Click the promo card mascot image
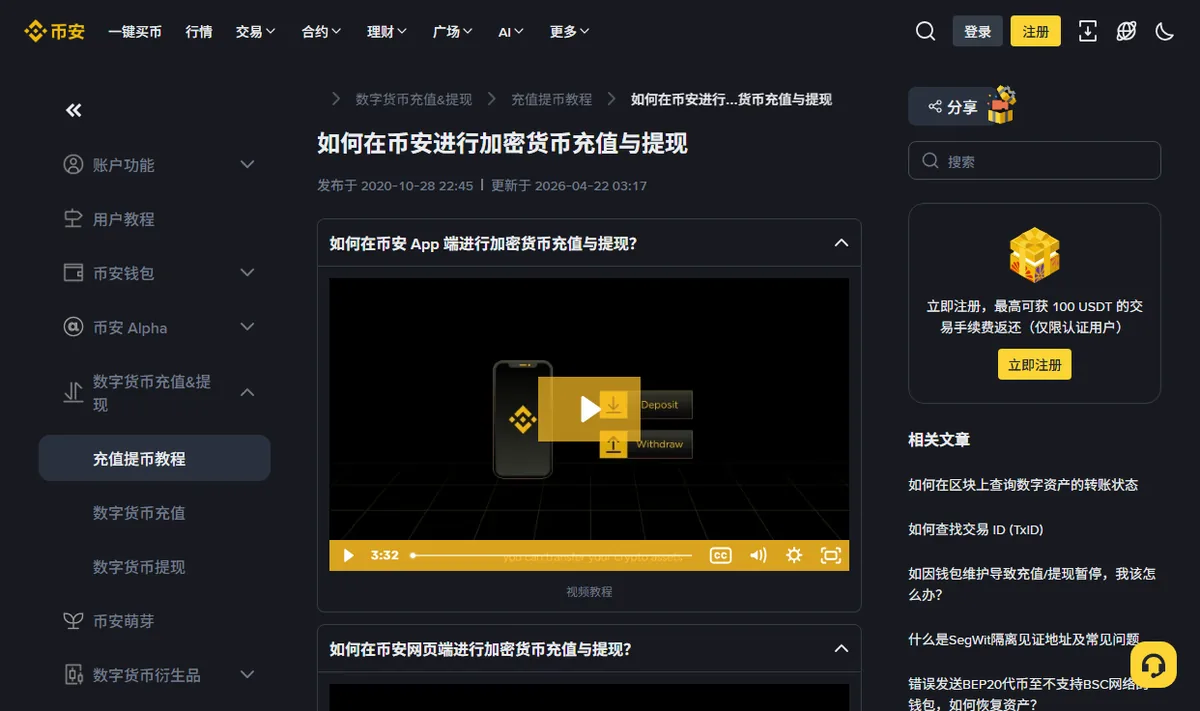 coord(1034,255)
